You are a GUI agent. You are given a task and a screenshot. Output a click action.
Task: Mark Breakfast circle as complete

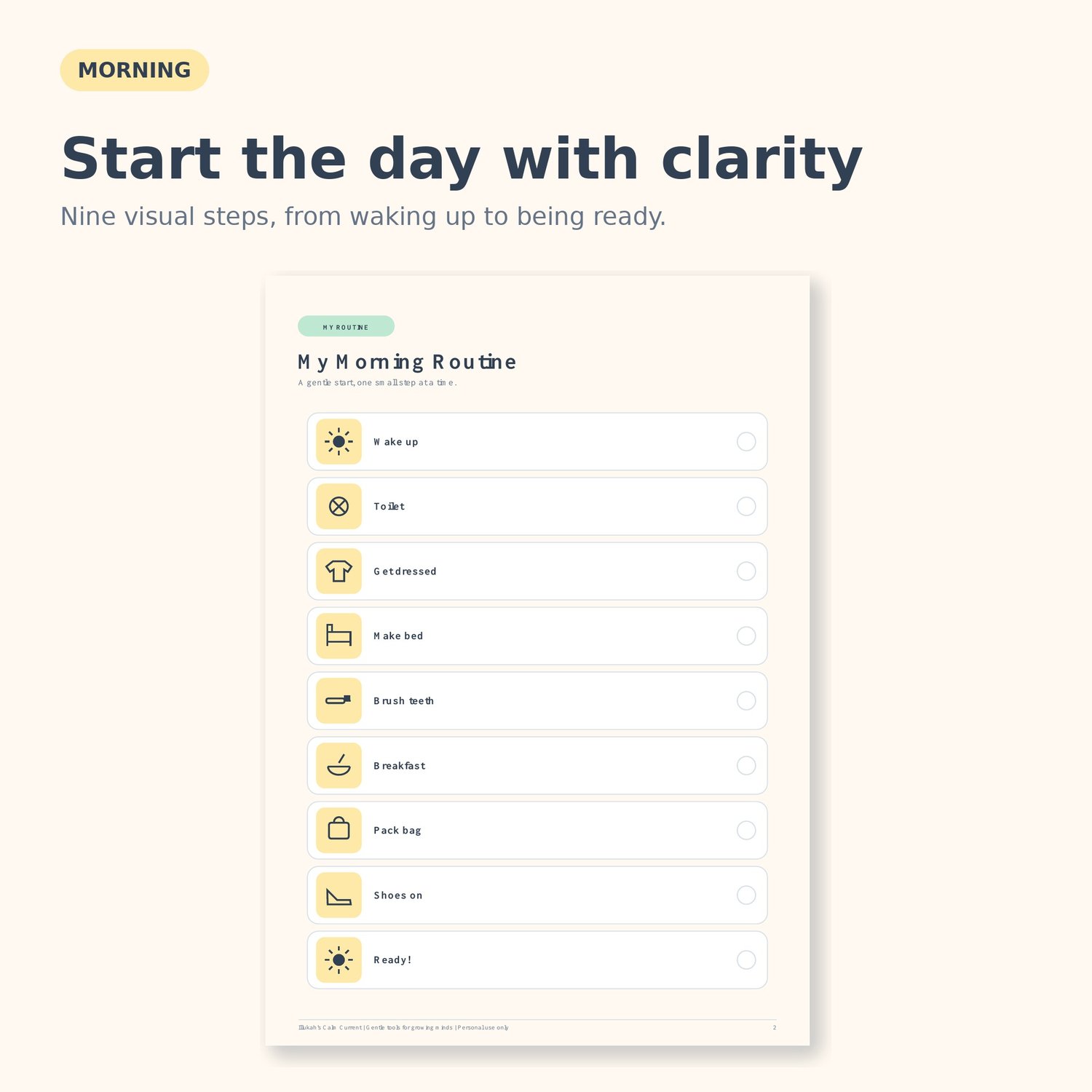click(746, 765)
